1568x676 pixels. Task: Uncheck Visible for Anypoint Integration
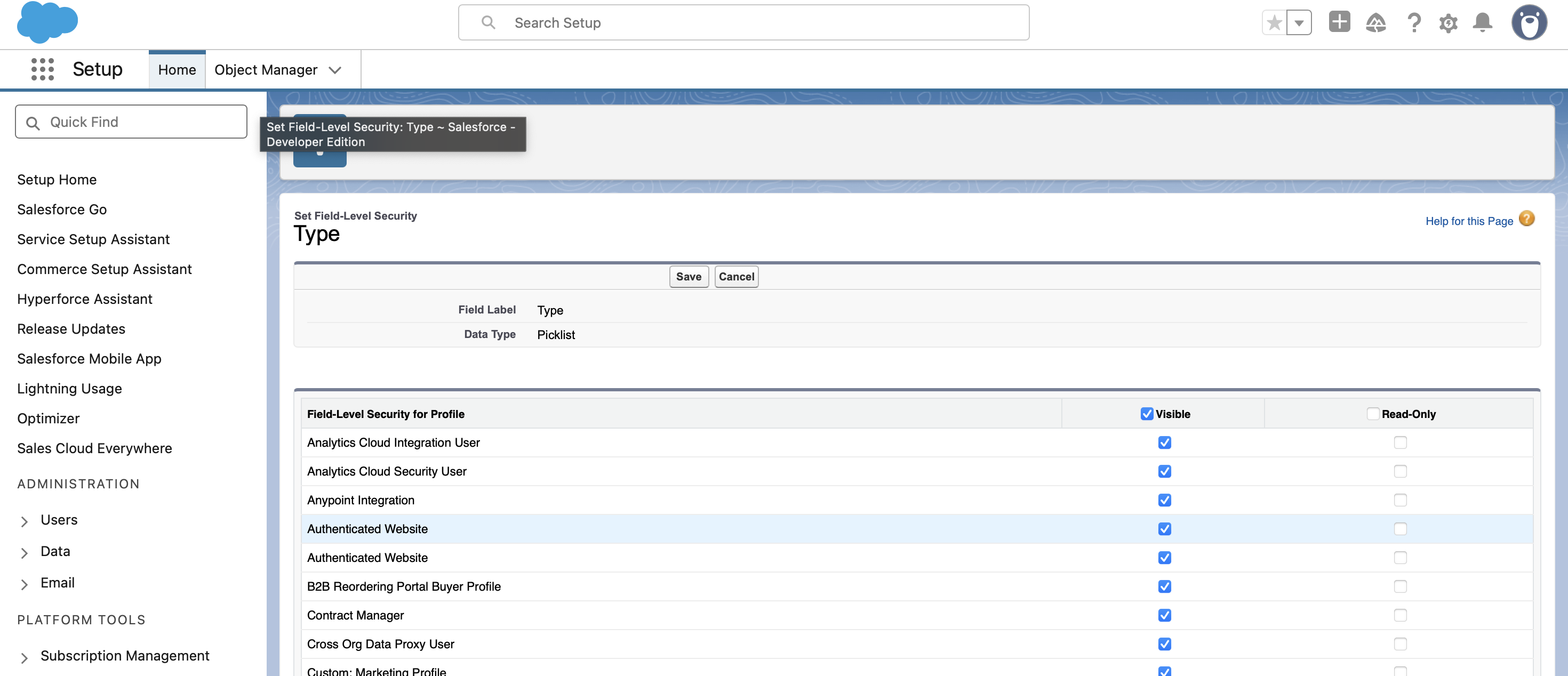tap(1164, 500)
